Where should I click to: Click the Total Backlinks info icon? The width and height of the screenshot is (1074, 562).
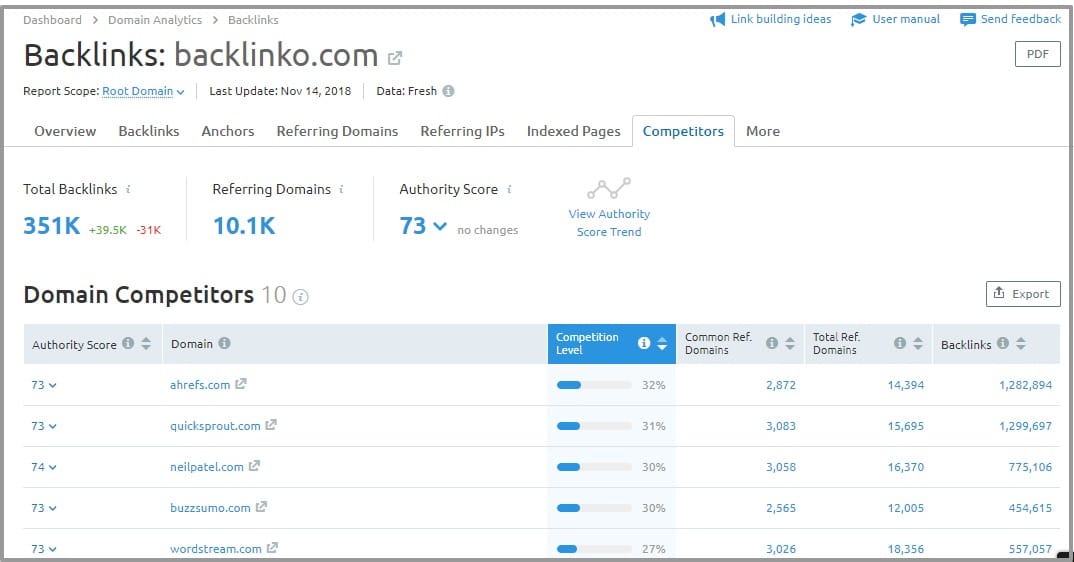click(x=128, y=189)
